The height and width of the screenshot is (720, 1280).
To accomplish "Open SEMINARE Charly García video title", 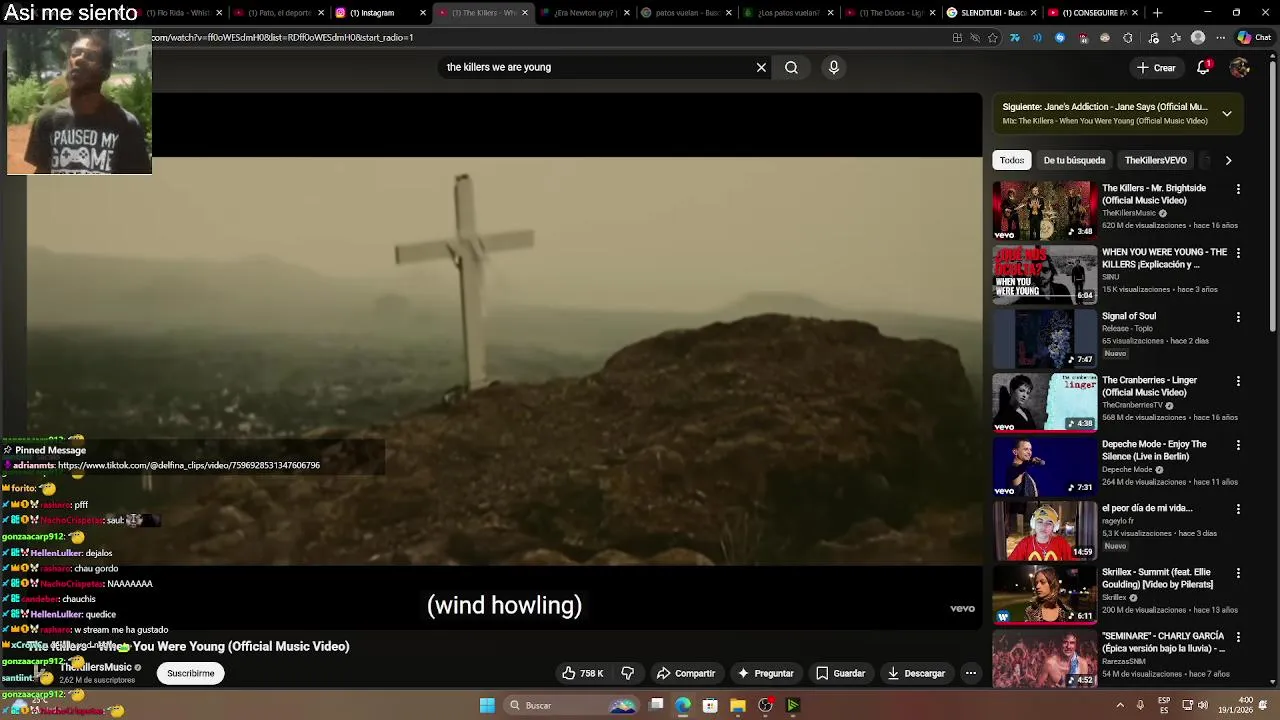I will (x=1163, y=642).
